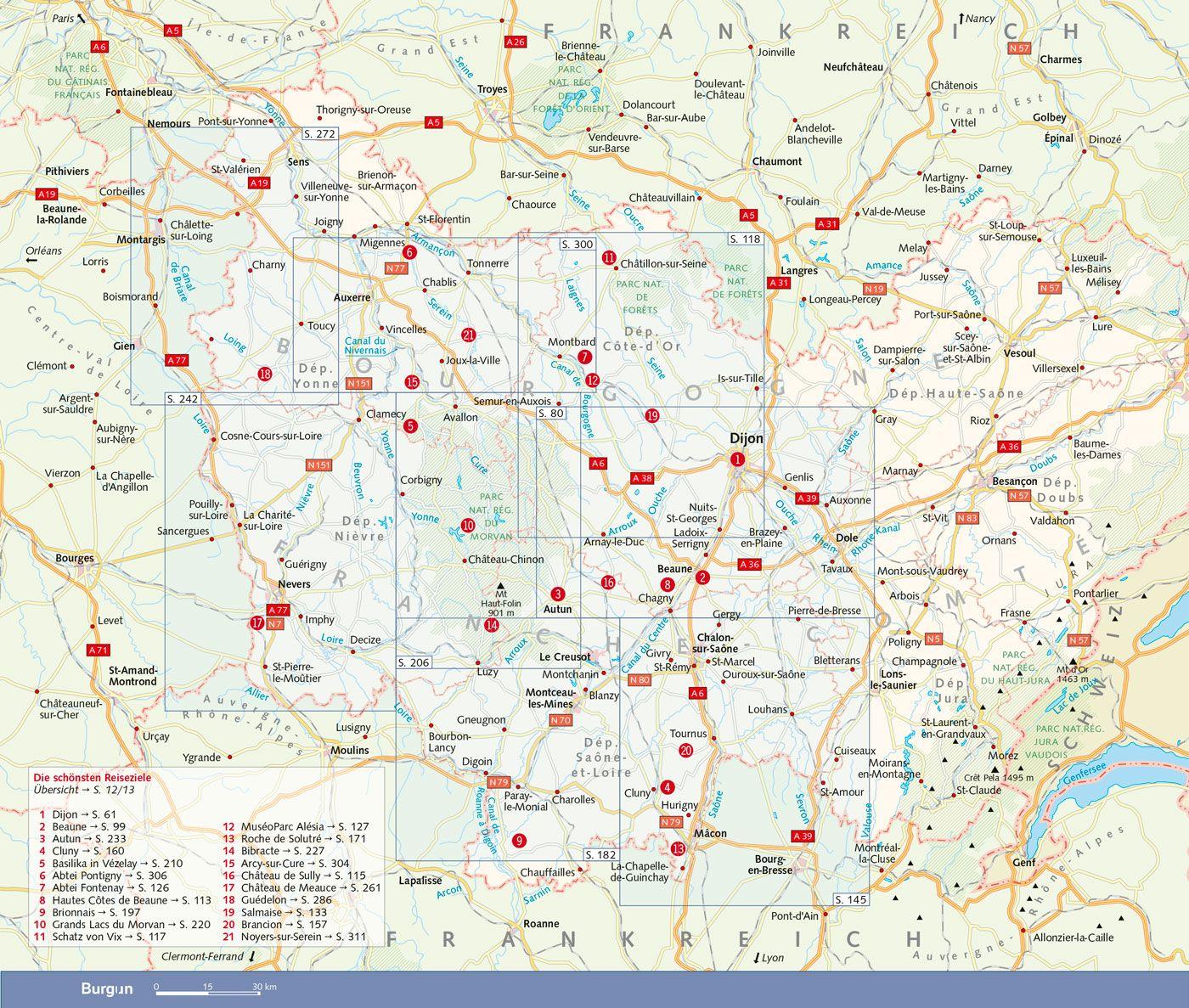Open the S. 272 page reference label
Image resolution: width=1189 pixels, height=1008 pixels.
pyautogui.click(x=319, y=134)
